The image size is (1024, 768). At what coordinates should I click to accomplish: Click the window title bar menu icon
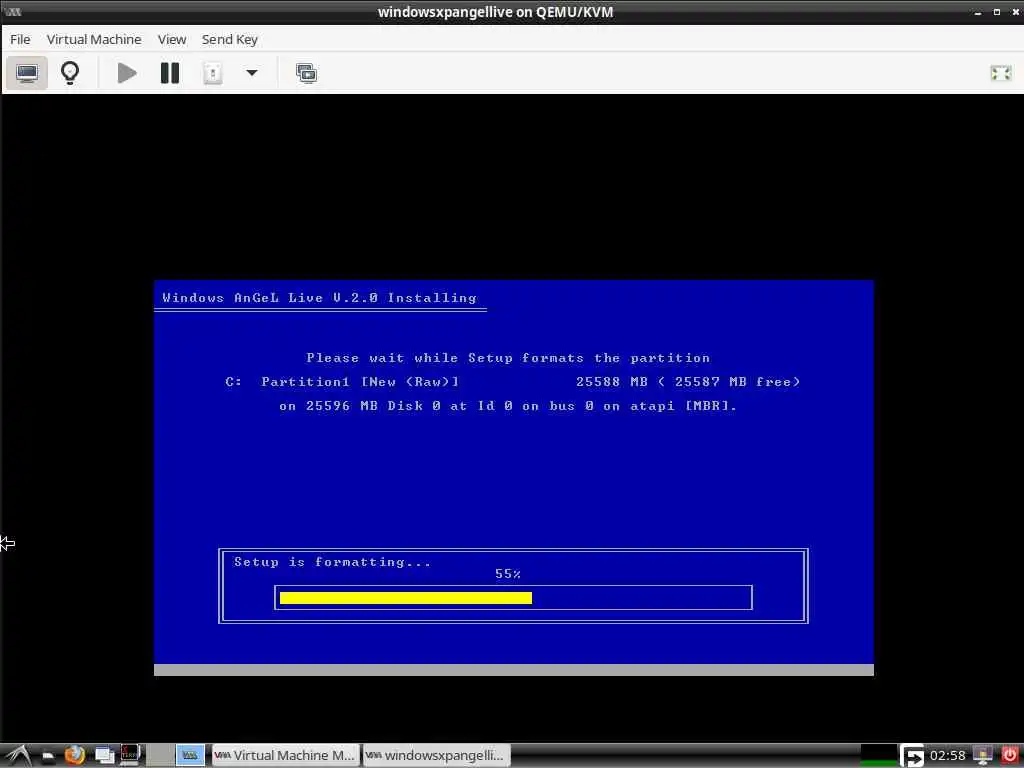click(x=12, y=12)
